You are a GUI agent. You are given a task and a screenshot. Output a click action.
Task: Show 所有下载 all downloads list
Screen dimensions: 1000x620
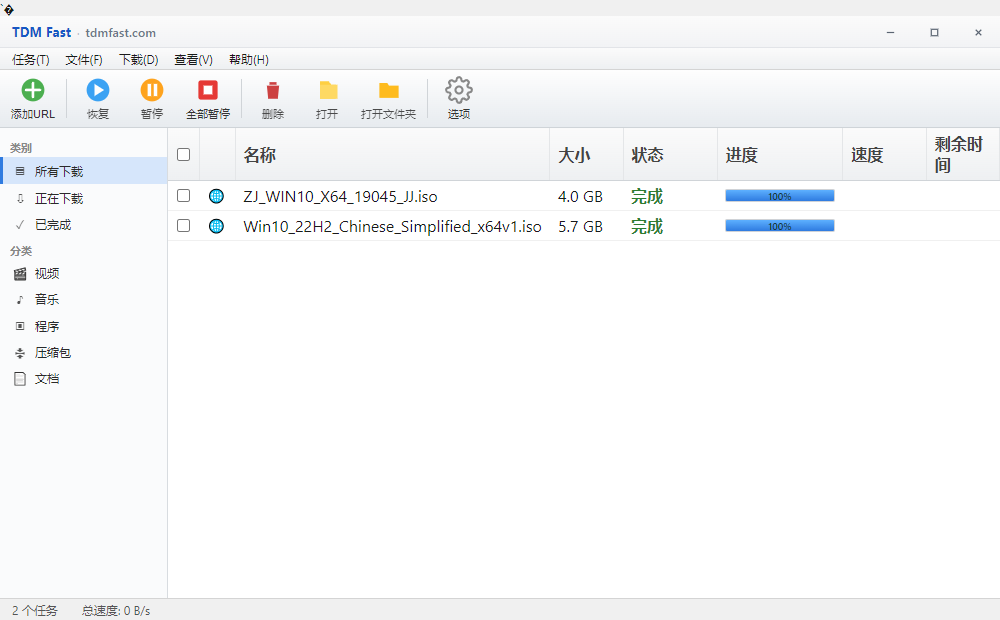(x=84, y=171)
